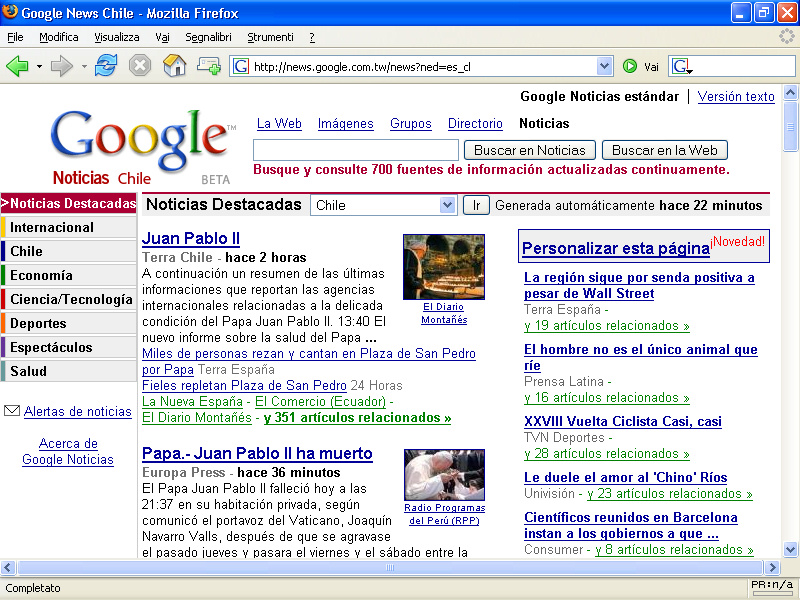The image size is (800, 600).
Task: Select the Ciencia/Tecnología sidebar section
Action: pyautogui.click(x=68, y=299)
